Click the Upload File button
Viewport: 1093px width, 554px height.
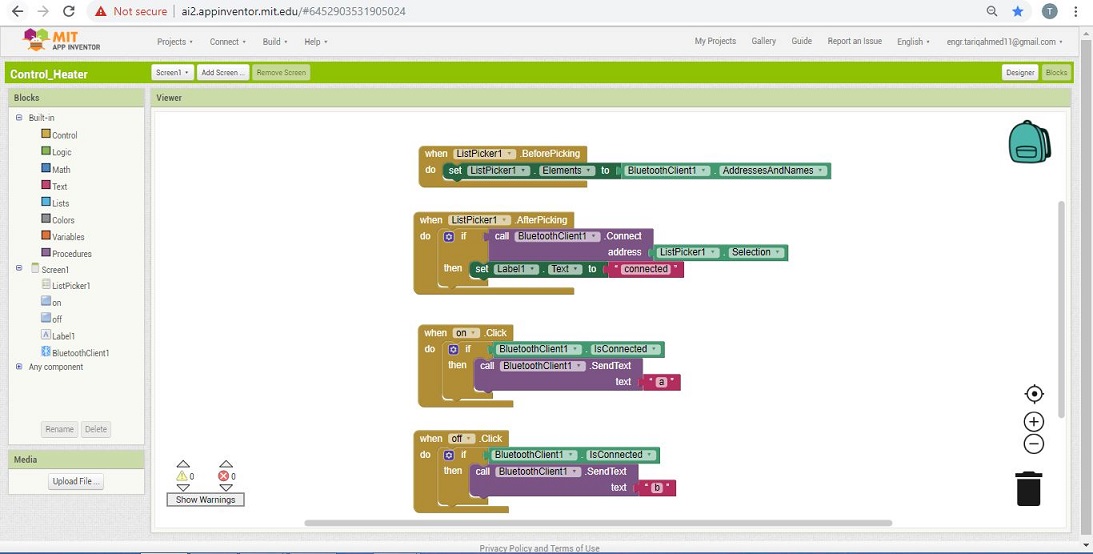pos(77,481)
